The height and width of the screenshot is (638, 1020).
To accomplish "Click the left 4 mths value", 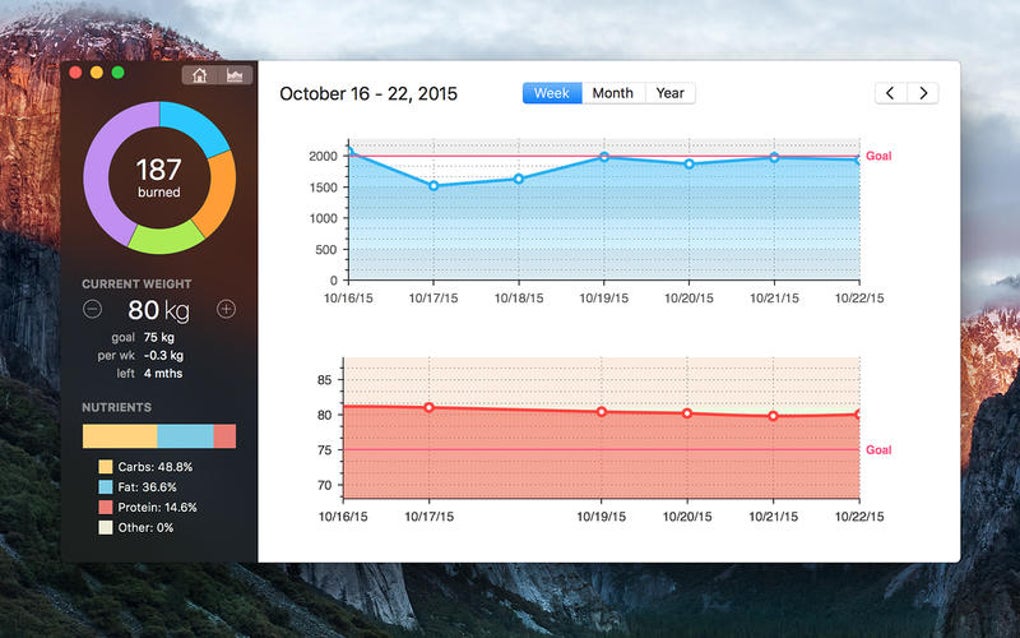I will 163,374.
